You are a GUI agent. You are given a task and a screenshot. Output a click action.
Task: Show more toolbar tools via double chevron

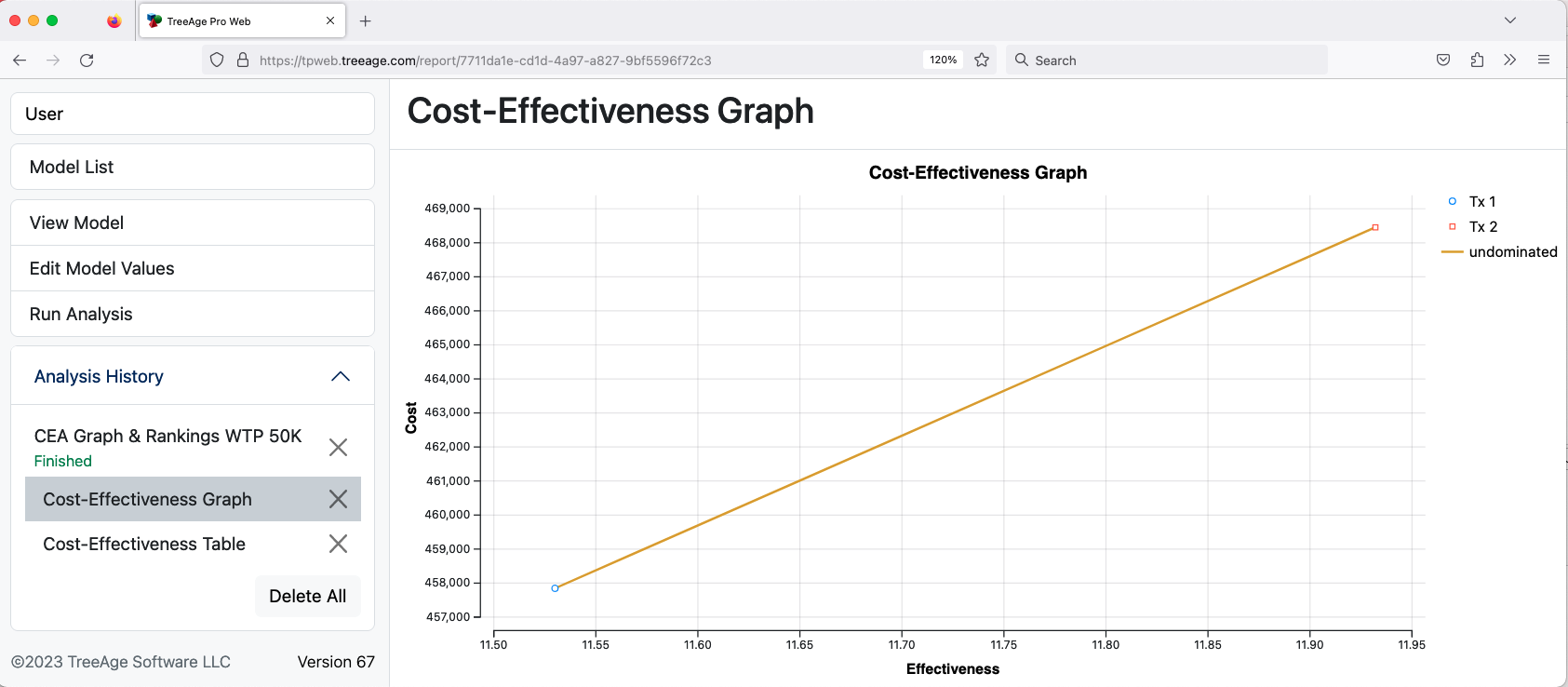pyautogui.click(x=1510, y=61)
